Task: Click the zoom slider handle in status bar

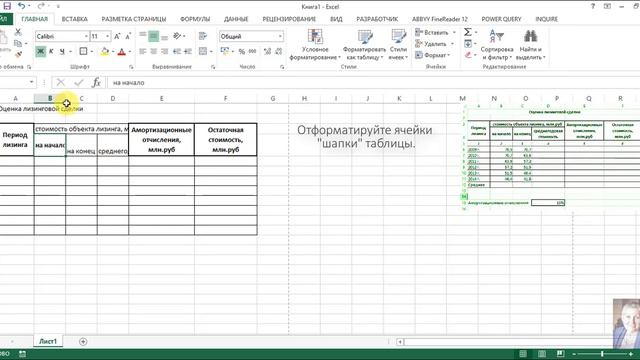Action: pos(602,354)
